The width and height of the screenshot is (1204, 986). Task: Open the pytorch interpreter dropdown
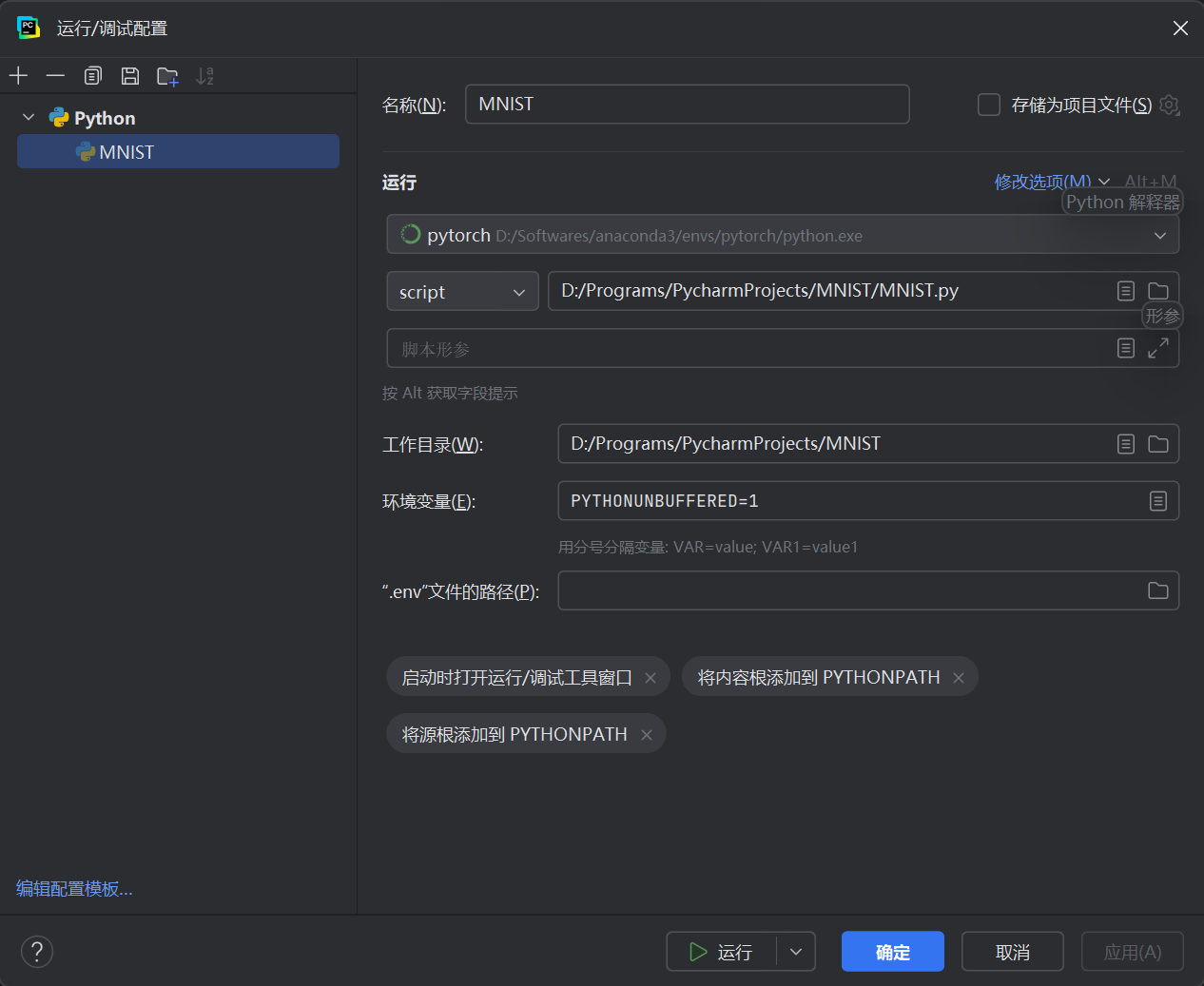tap(1160, 234)
